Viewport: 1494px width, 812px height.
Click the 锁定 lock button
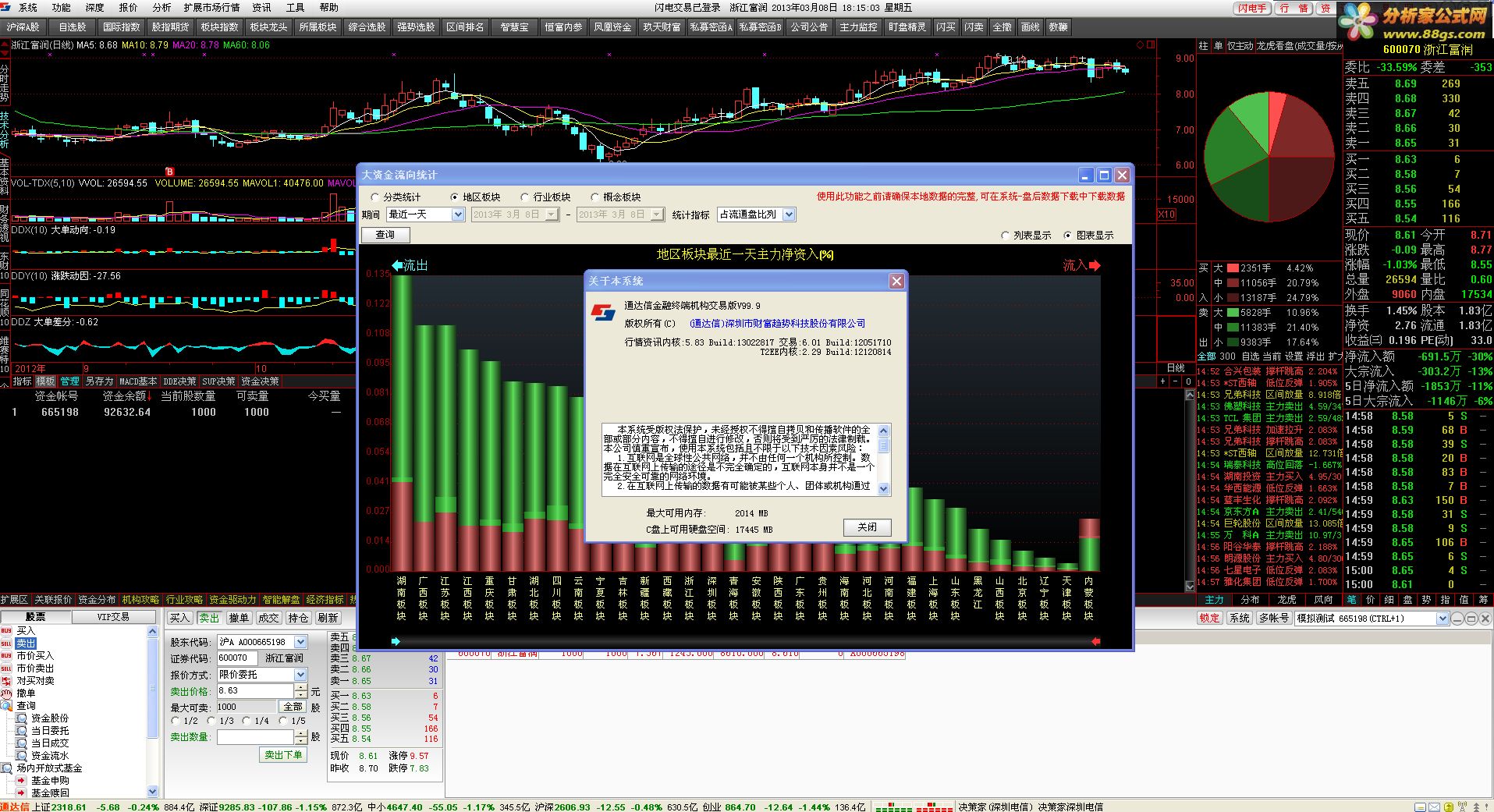click(x=1209, y=619)
